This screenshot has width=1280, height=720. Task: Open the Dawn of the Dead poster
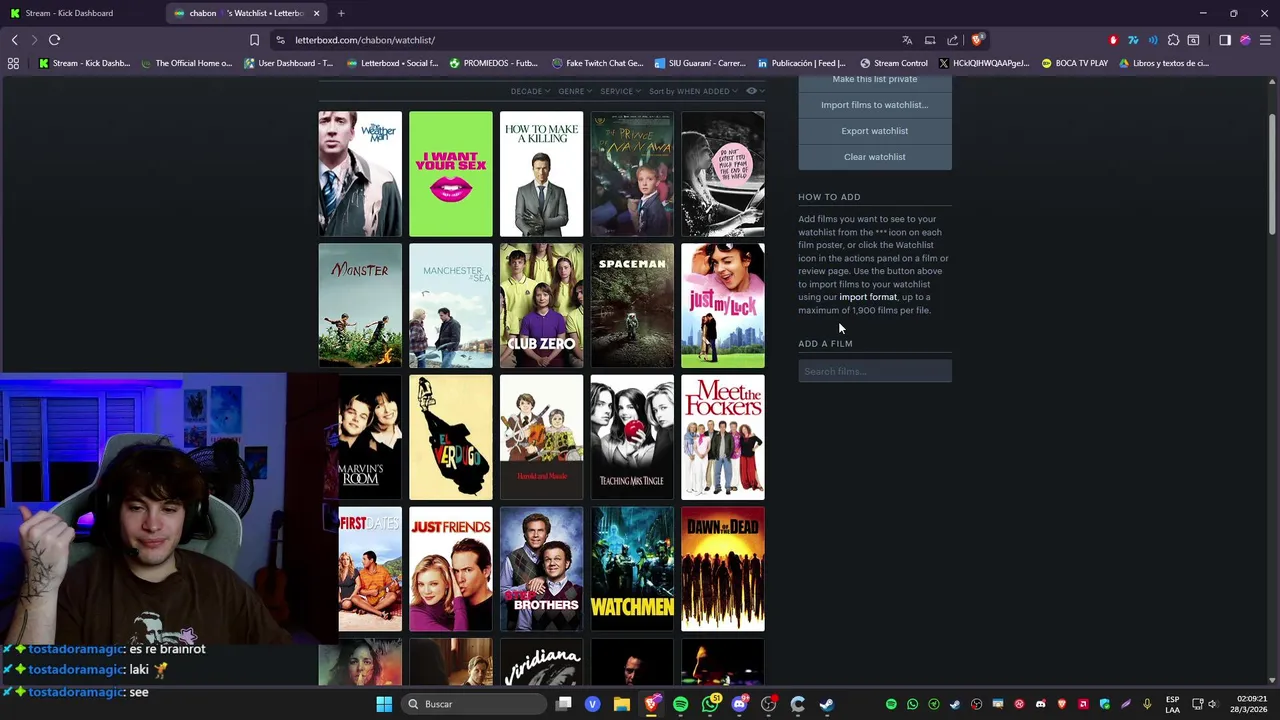coord(723,569)
